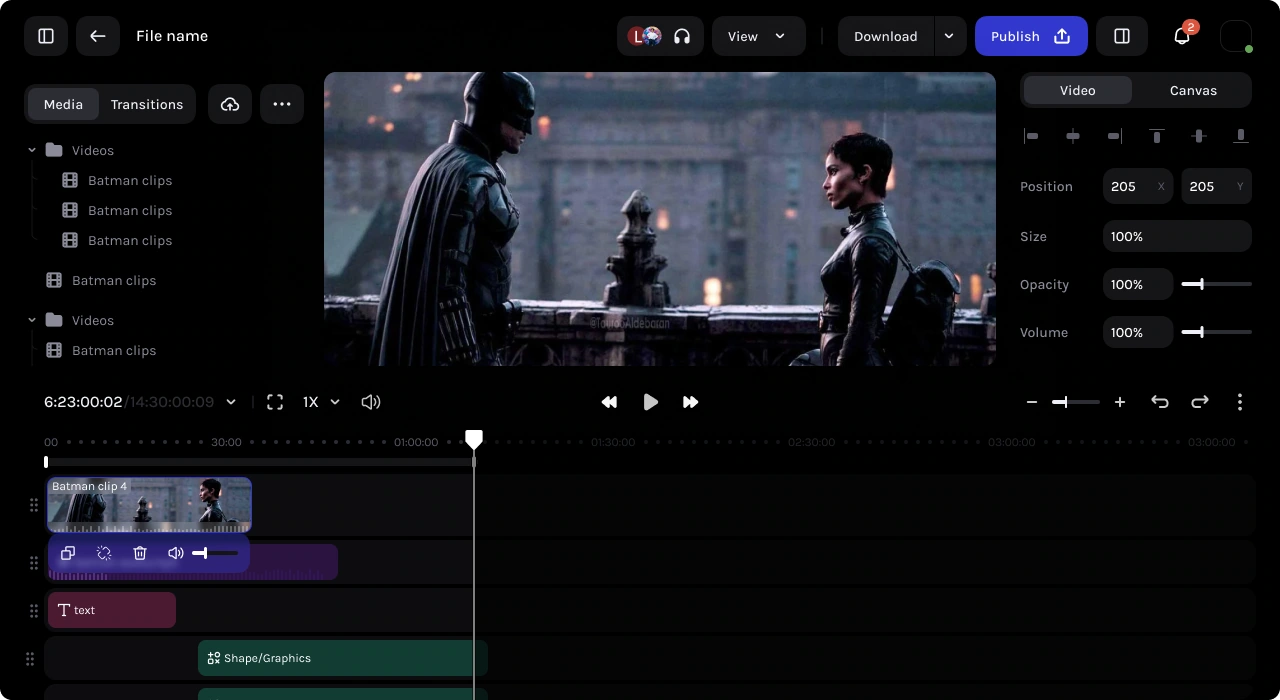Open media panel more options (three dots)
Viewport: 1280px width, 700px height.
click(x=282, y=104)
